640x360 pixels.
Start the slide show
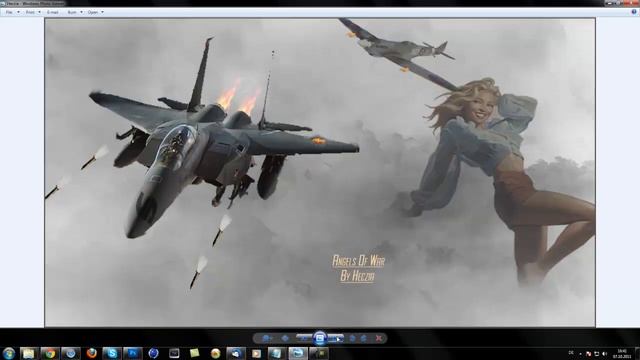coord(320,338)
